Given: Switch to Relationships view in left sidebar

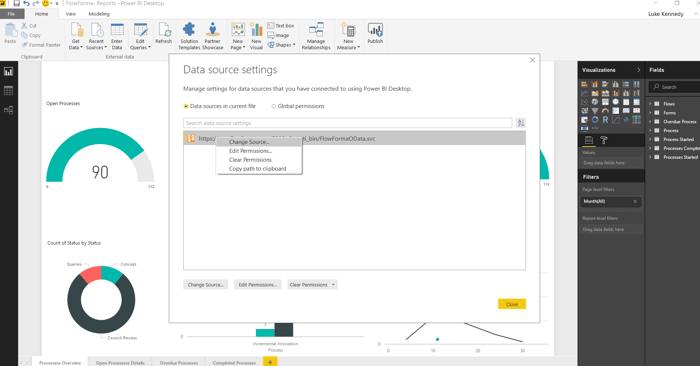Looking at the screenshot, I should 8,110.
